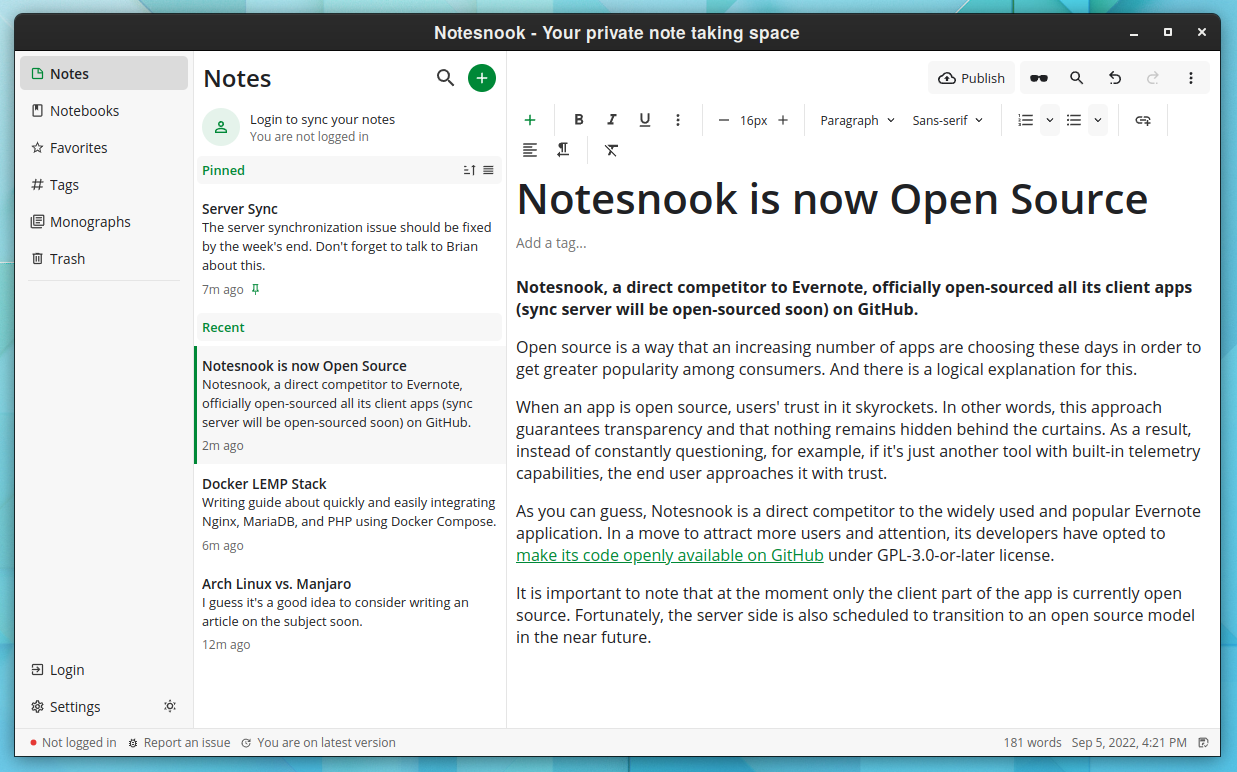Expand numbered list style options
Image resolution: width=1237 pixels, height=772 pixels.
coord(1049,120)
